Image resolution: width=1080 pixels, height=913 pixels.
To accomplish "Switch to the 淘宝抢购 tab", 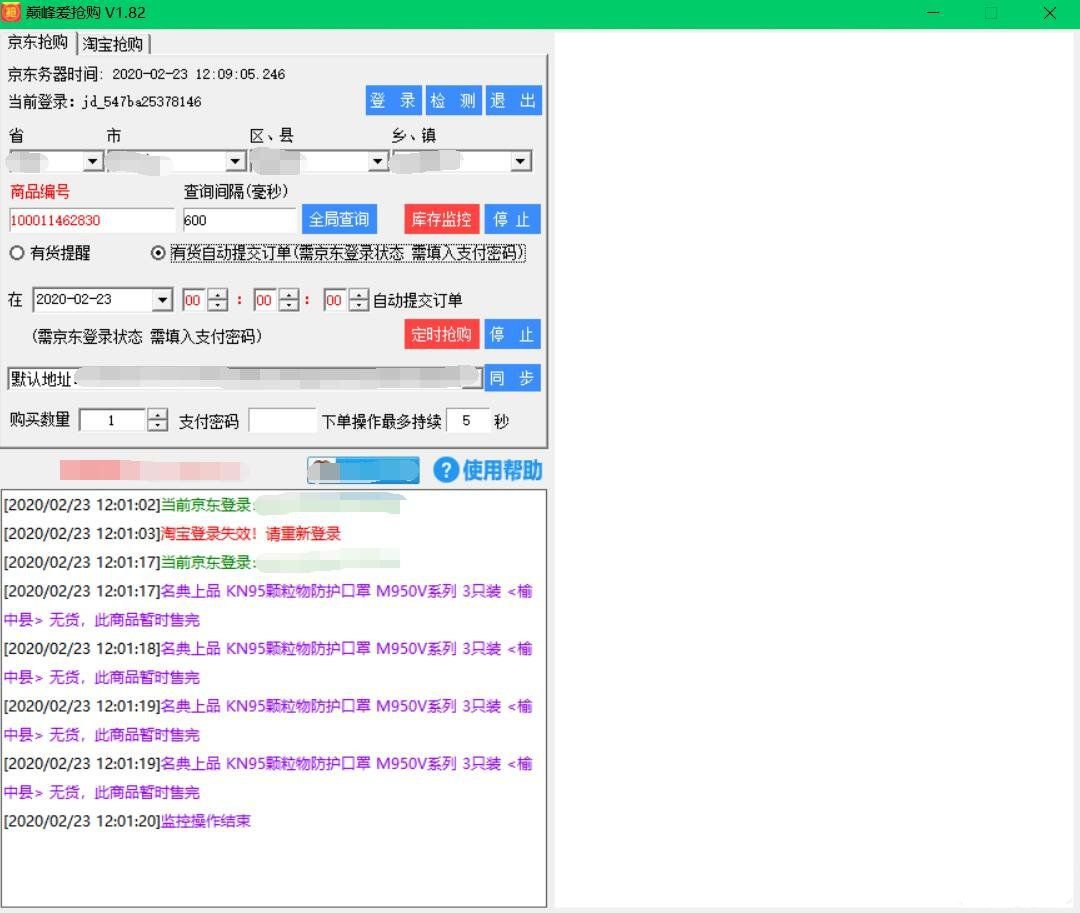I will 113,43.
